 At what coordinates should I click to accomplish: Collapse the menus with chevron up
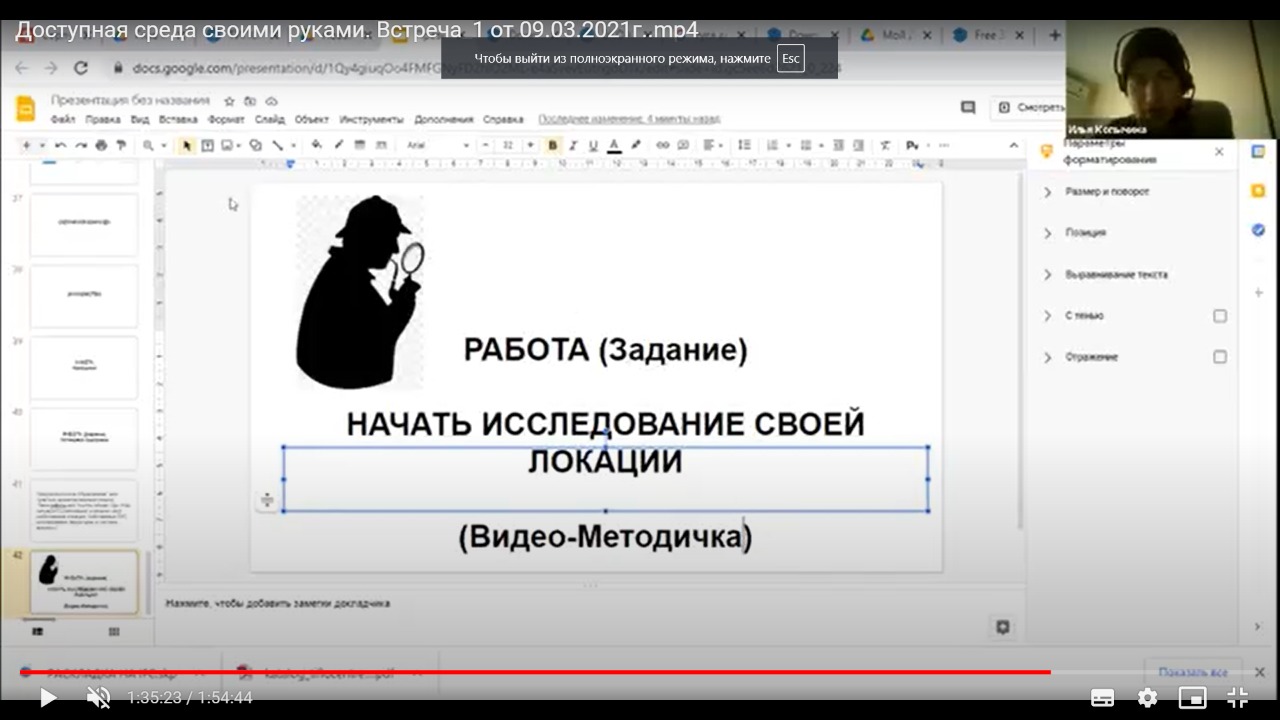click(x=1013, y=145)
